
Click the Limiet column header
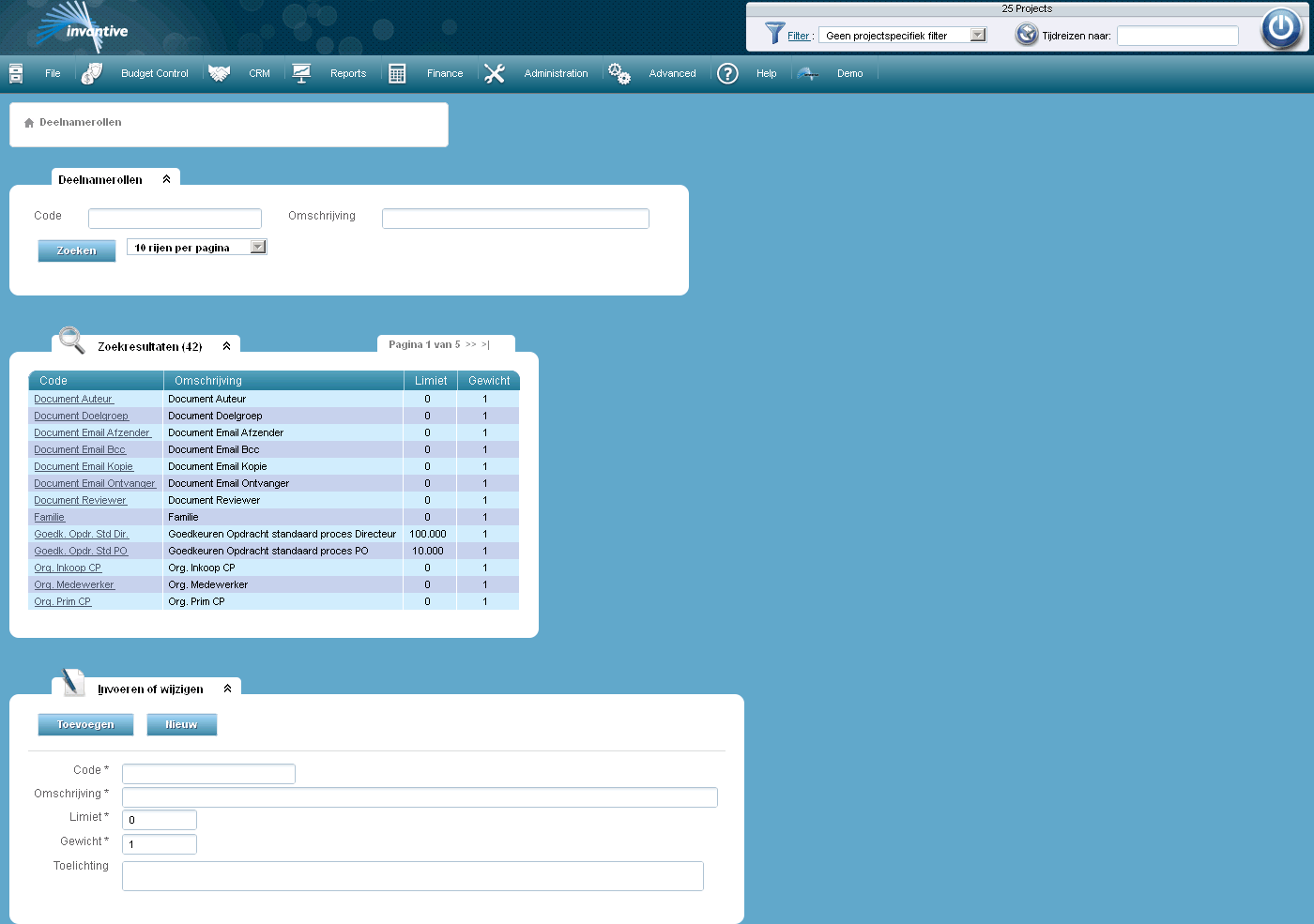click(x=431, y=381)
